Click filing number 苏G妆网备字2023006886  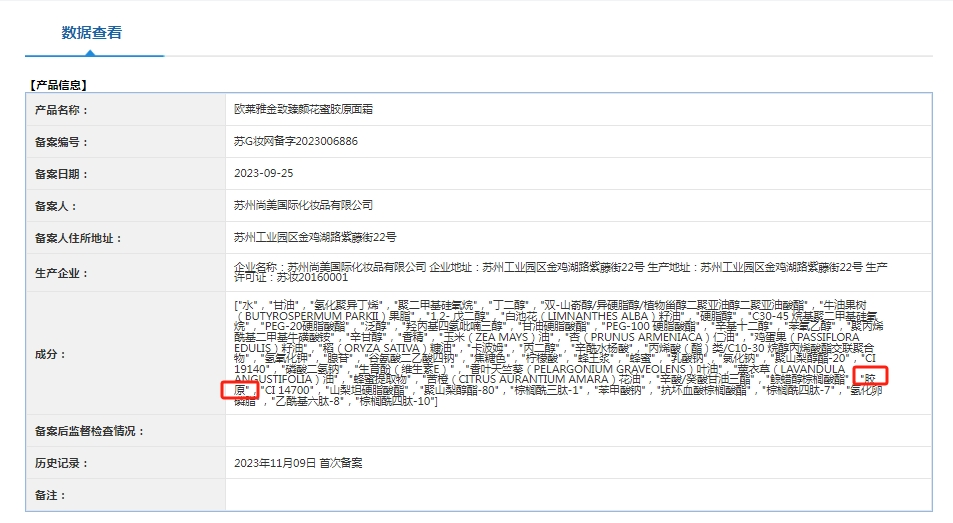(295, 142)
